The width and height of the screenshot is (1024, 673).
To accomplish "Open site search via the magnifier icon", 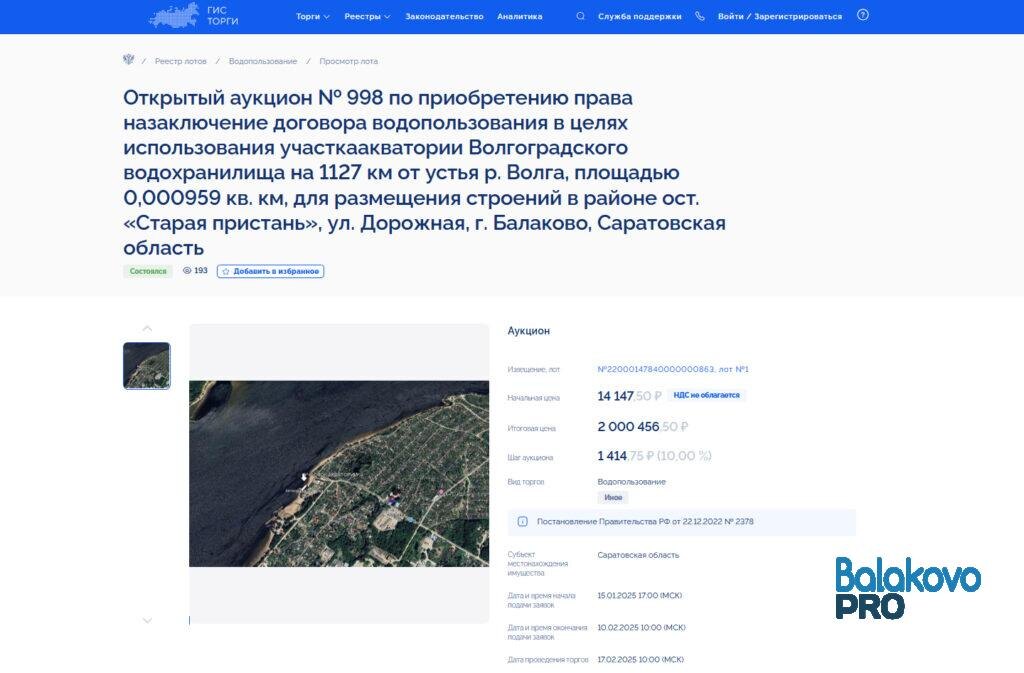I will [x=580, y=15].
